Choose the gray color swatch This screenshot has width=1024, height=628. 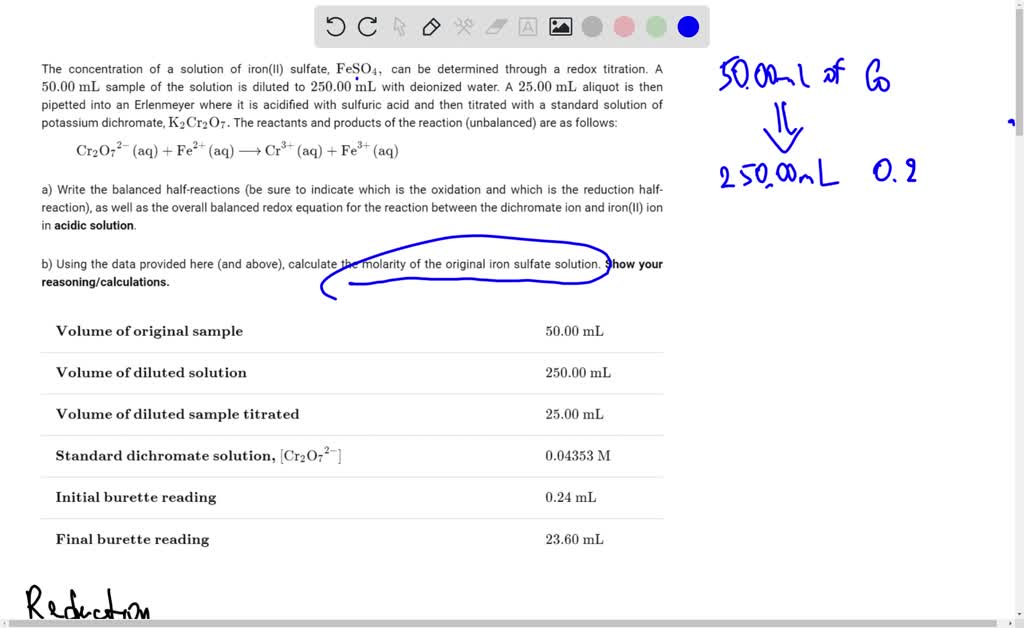(x=592, y=27)
